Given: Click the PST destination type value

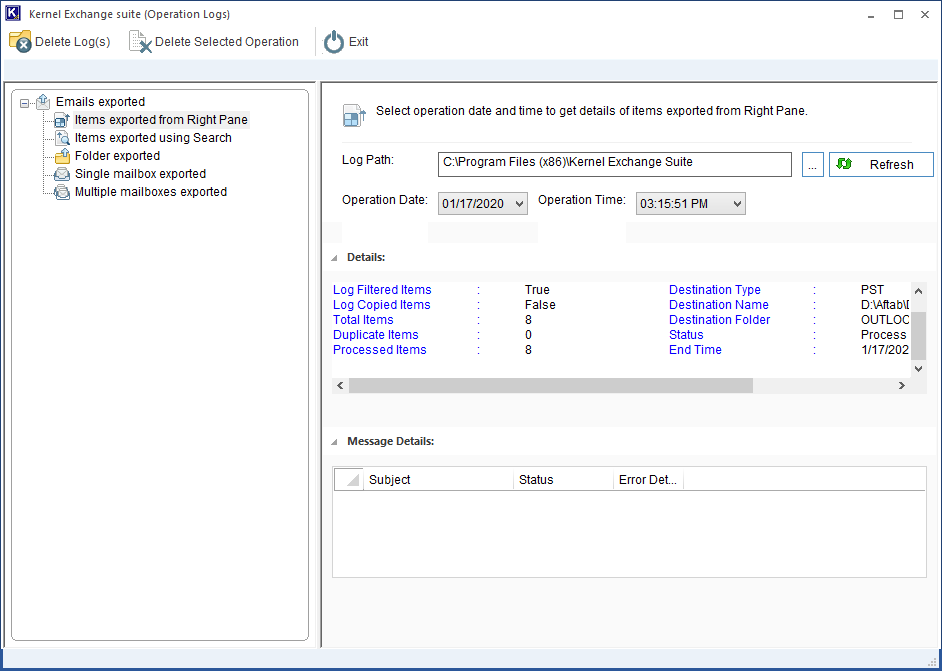Looking at the screenshot, I should coord(873,290).
